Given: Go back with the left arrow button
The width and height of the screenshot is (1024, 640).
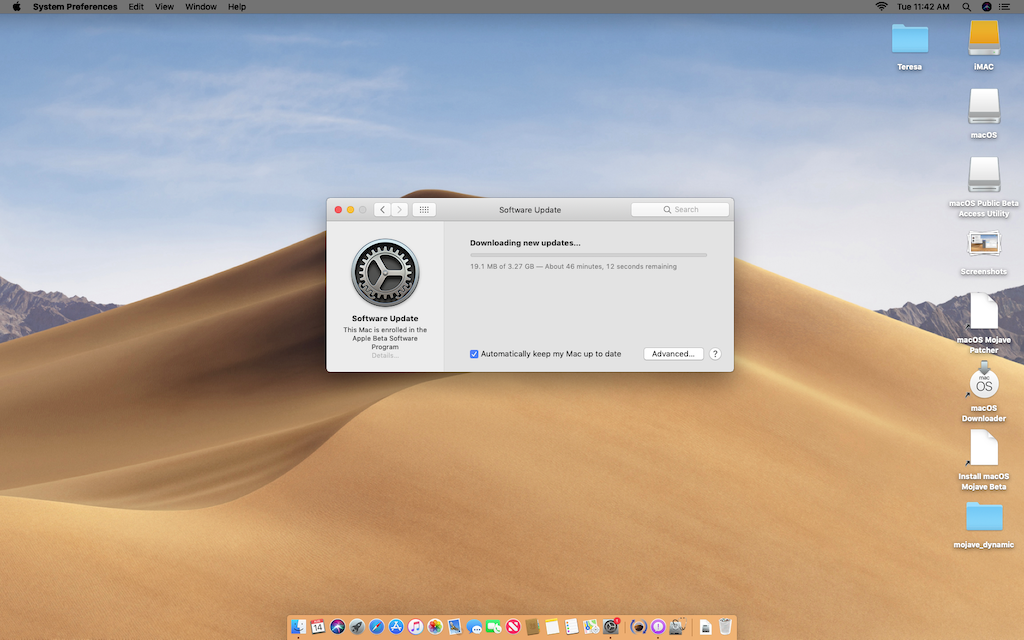Looking at the screenshot, I should (x=382, y=210).
